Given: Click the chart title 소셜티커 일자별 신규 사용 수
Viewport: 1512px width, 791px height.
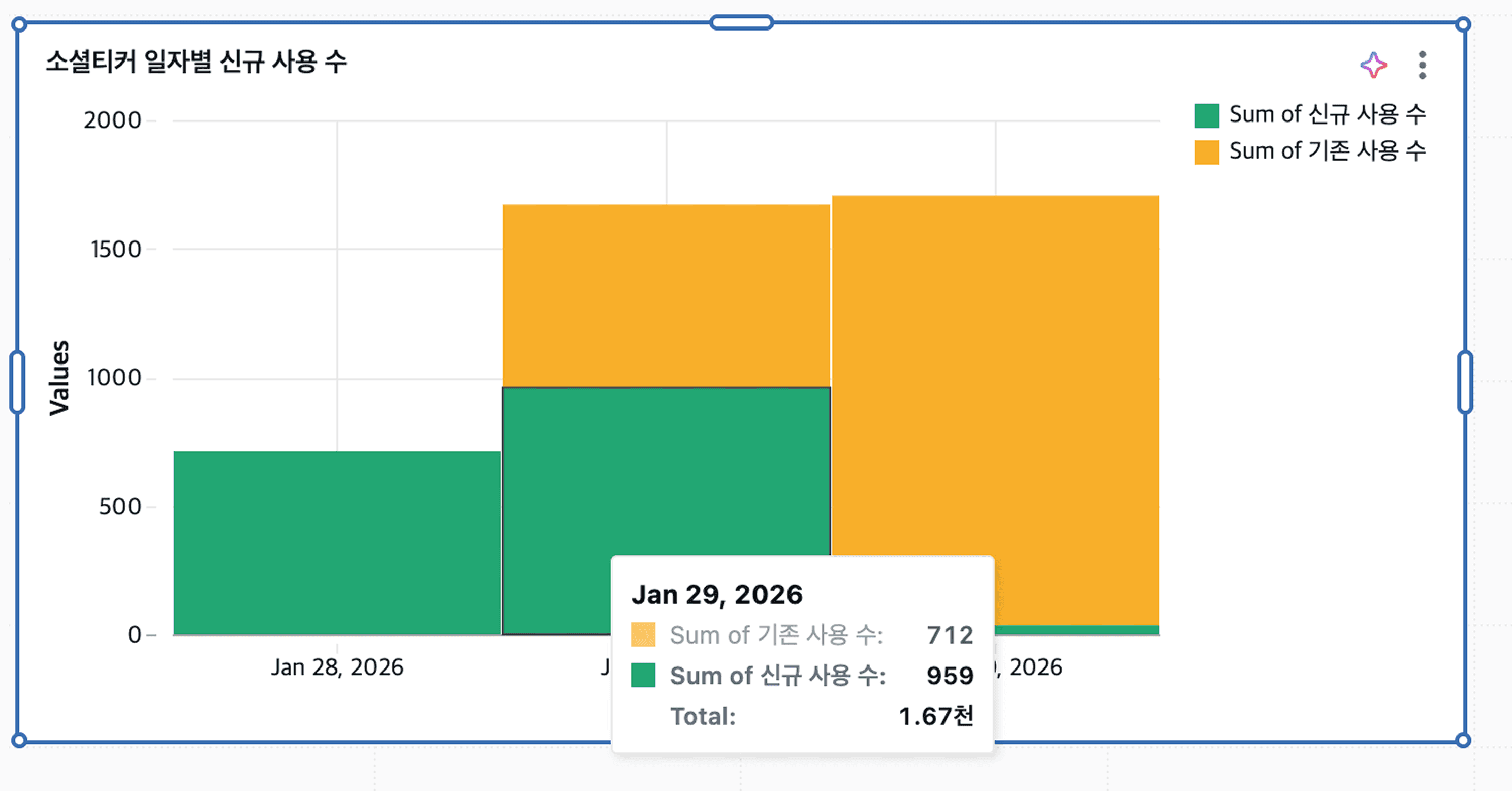Looking at the screenshot, I should [x=197, y=62].
